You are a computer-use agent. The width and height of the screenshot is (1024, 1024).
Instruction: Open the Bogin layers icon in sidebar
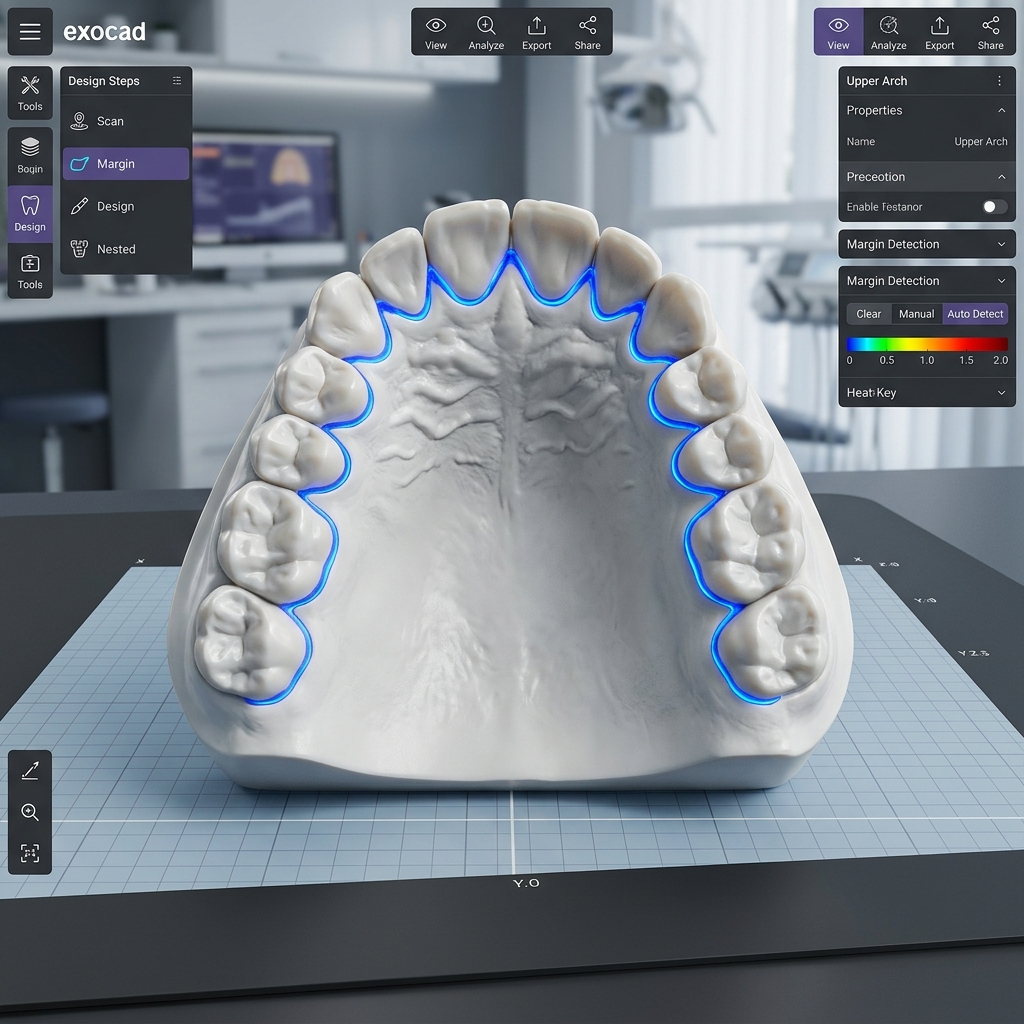click(29, 155)
